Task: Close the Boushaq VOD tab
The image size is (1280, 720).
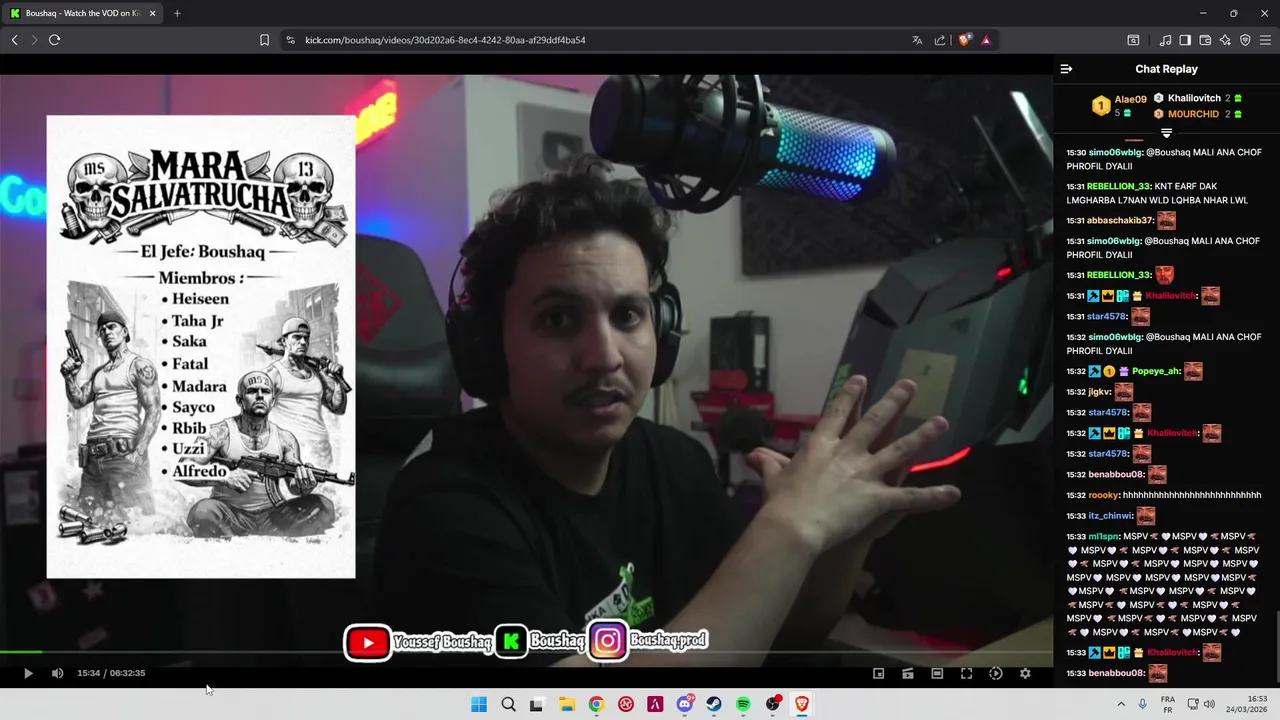Action: 152,13
